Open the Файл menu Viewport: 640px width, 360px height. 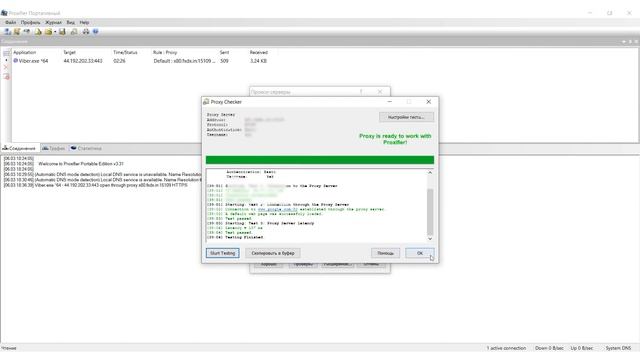11,22
